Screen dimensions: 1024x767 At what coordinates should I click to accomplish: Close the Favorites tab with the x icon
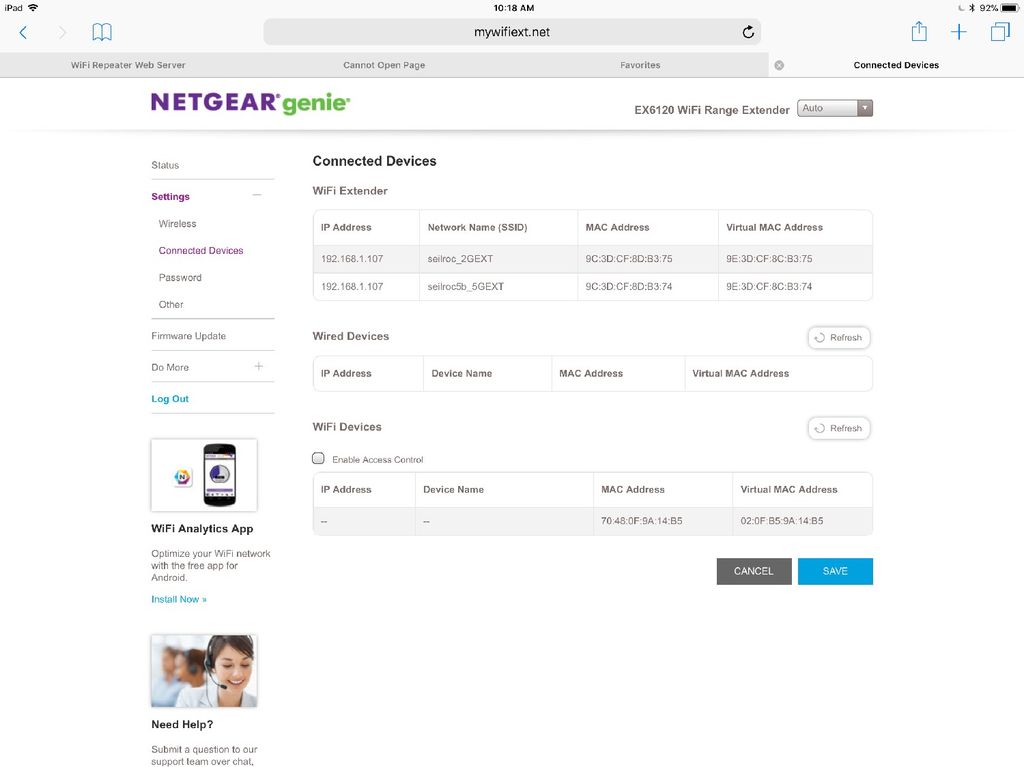tap(779, 64)
